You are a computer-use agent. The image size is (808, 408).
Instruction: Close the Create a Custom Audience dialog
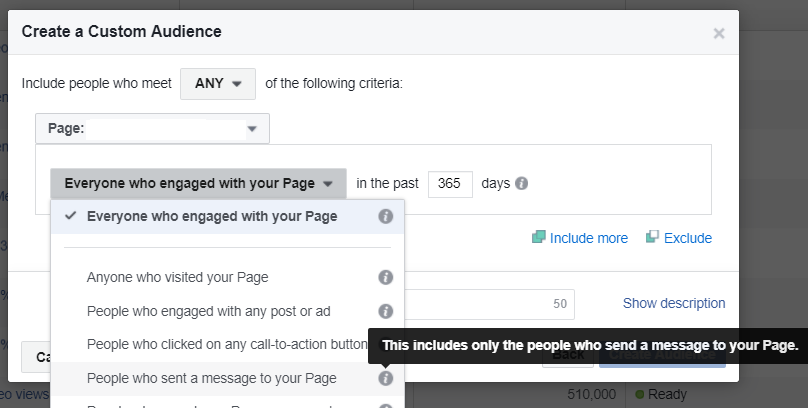[718, 33]
